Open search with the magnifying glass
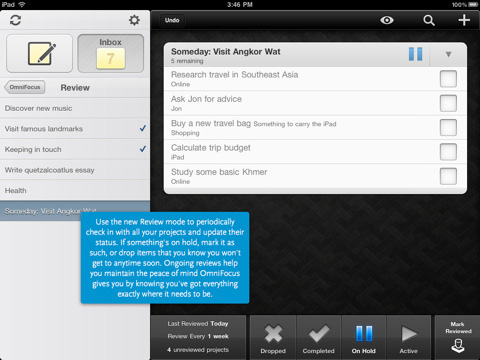The width and height of the screenshot is (480, 360). (x=429, y=20)
